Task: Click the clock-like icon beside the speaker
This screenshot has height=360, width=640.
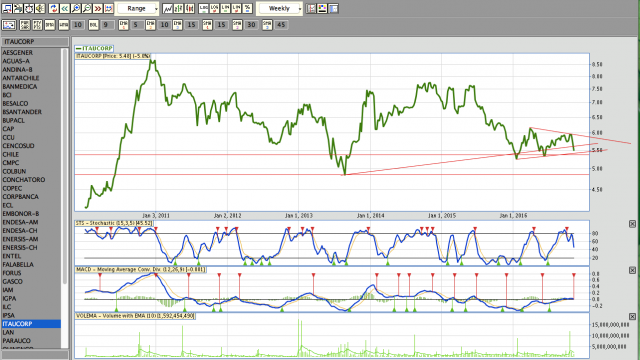Action: point(29,8)
